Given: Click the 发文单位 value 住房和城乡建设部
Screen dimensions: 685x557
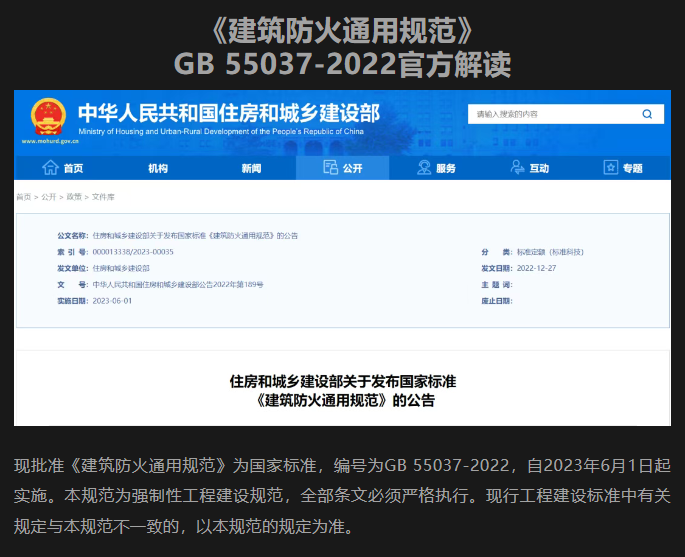Looking at the screenshot, I should tap(121, 268).
